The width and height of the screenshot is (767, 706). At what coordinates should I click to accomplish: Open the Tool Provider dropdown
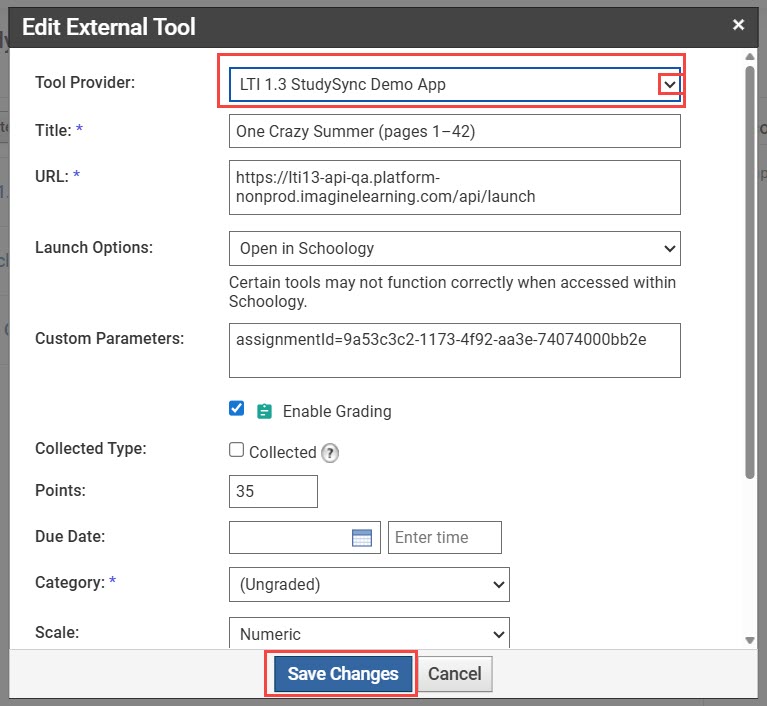tap(454, 85)
